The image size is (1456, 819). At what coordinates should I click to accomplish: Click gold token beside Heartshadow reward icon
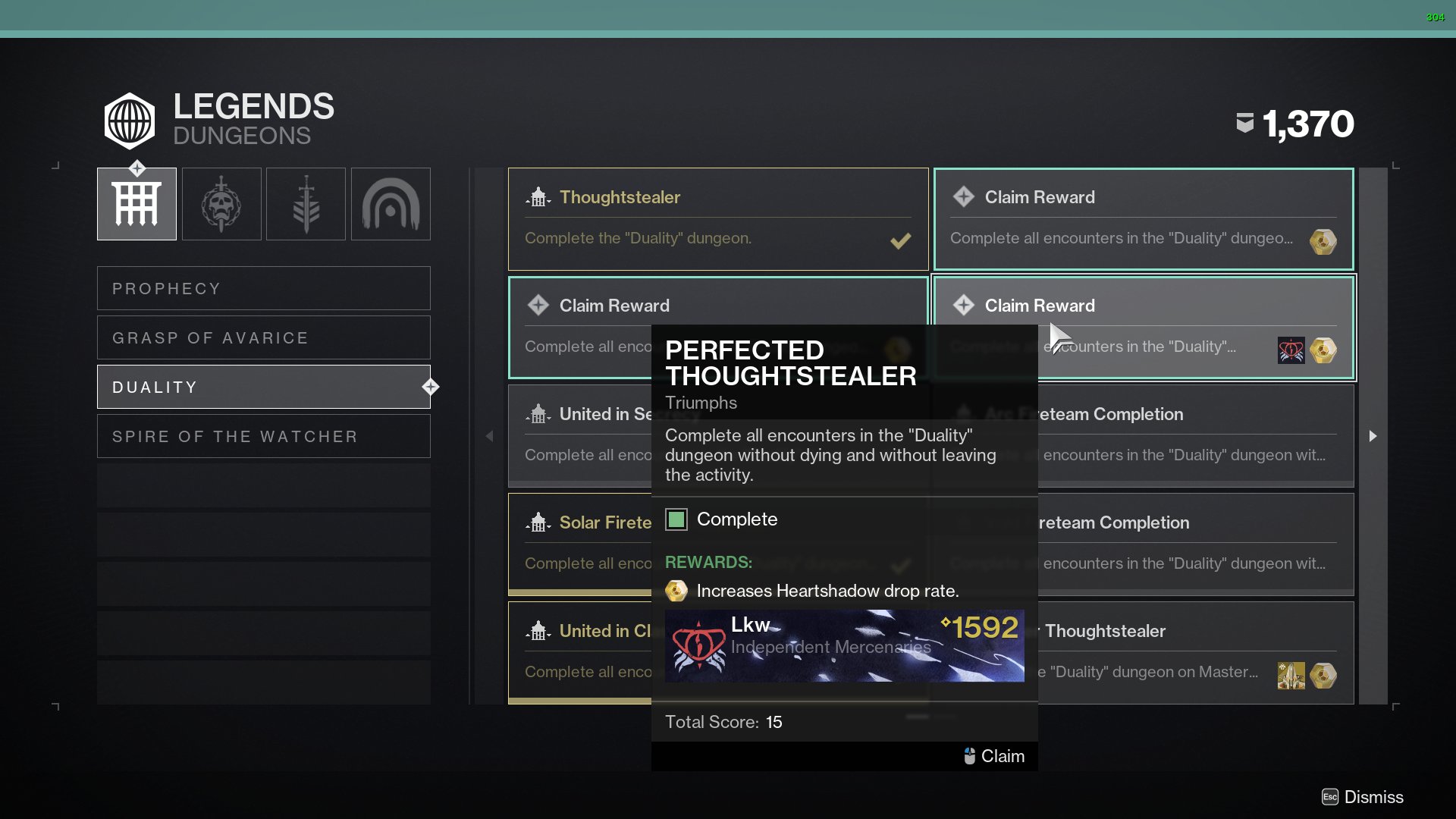point(1323,350)
